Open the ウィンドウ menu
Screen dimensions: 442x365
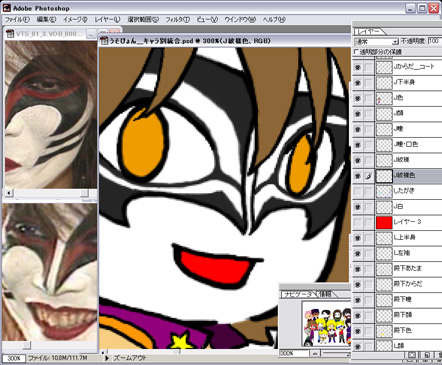240,20
